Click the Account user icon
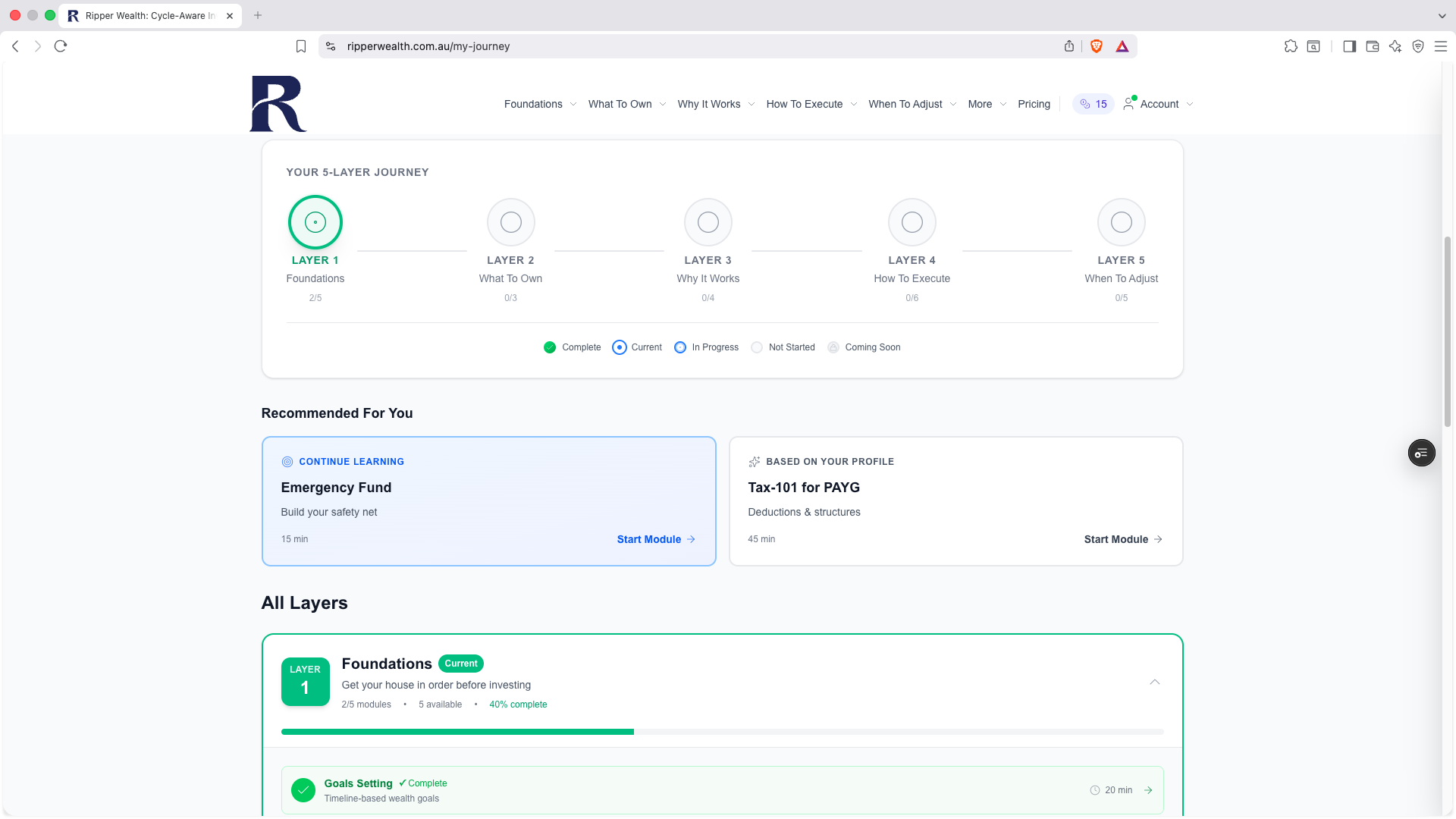This screenshot has width=1456, height=819. click(1129, 103)
